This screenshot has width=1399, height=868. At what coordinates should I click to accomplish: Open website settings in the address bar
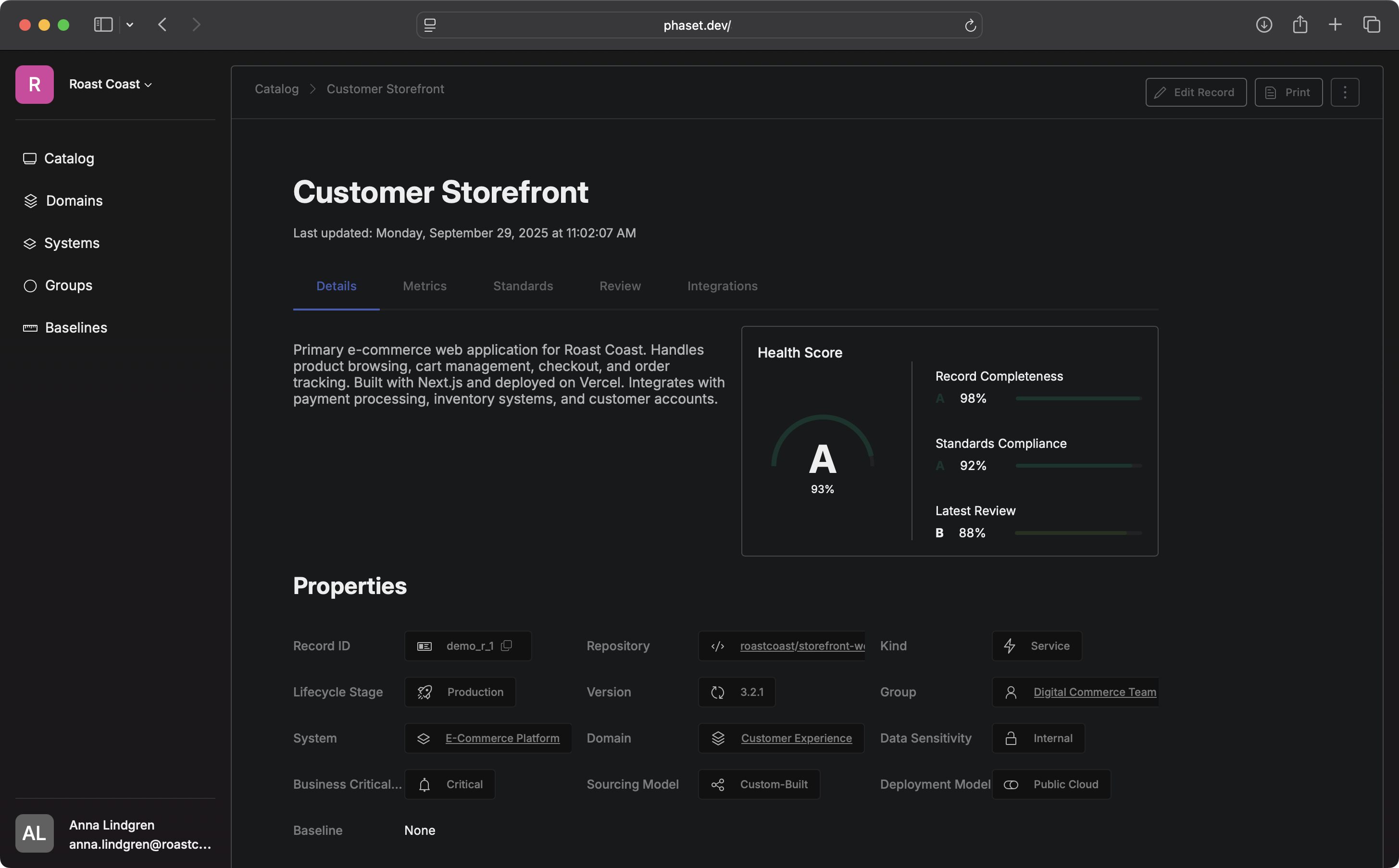(429, 25)
